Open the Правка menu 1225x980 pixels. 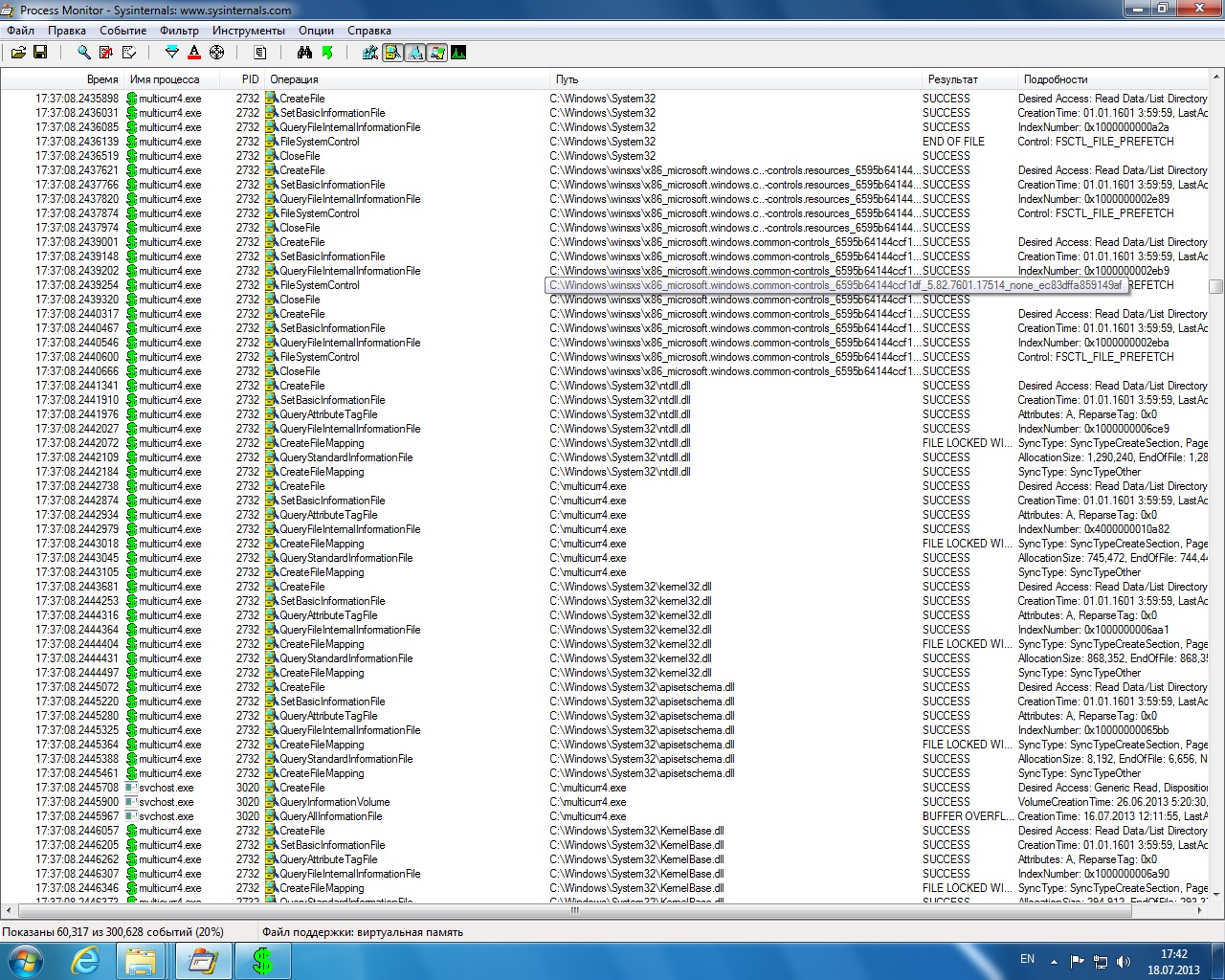tap(67, 31)
